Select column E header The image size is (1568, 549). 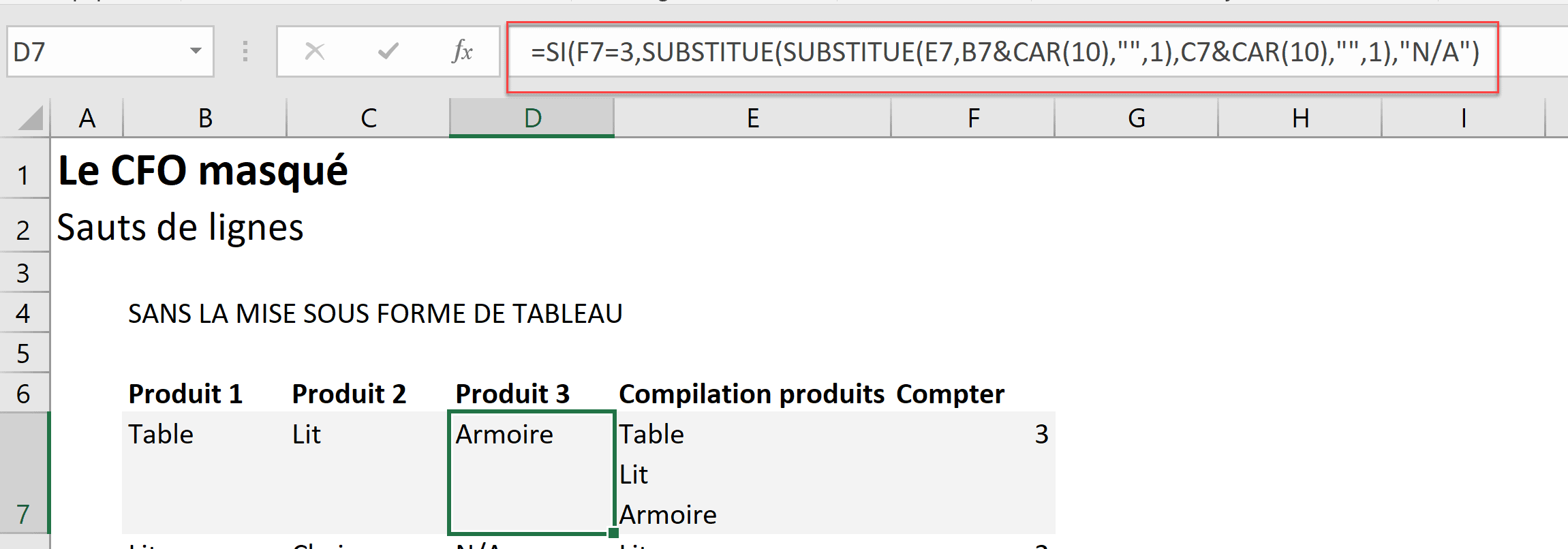(752, 119)
